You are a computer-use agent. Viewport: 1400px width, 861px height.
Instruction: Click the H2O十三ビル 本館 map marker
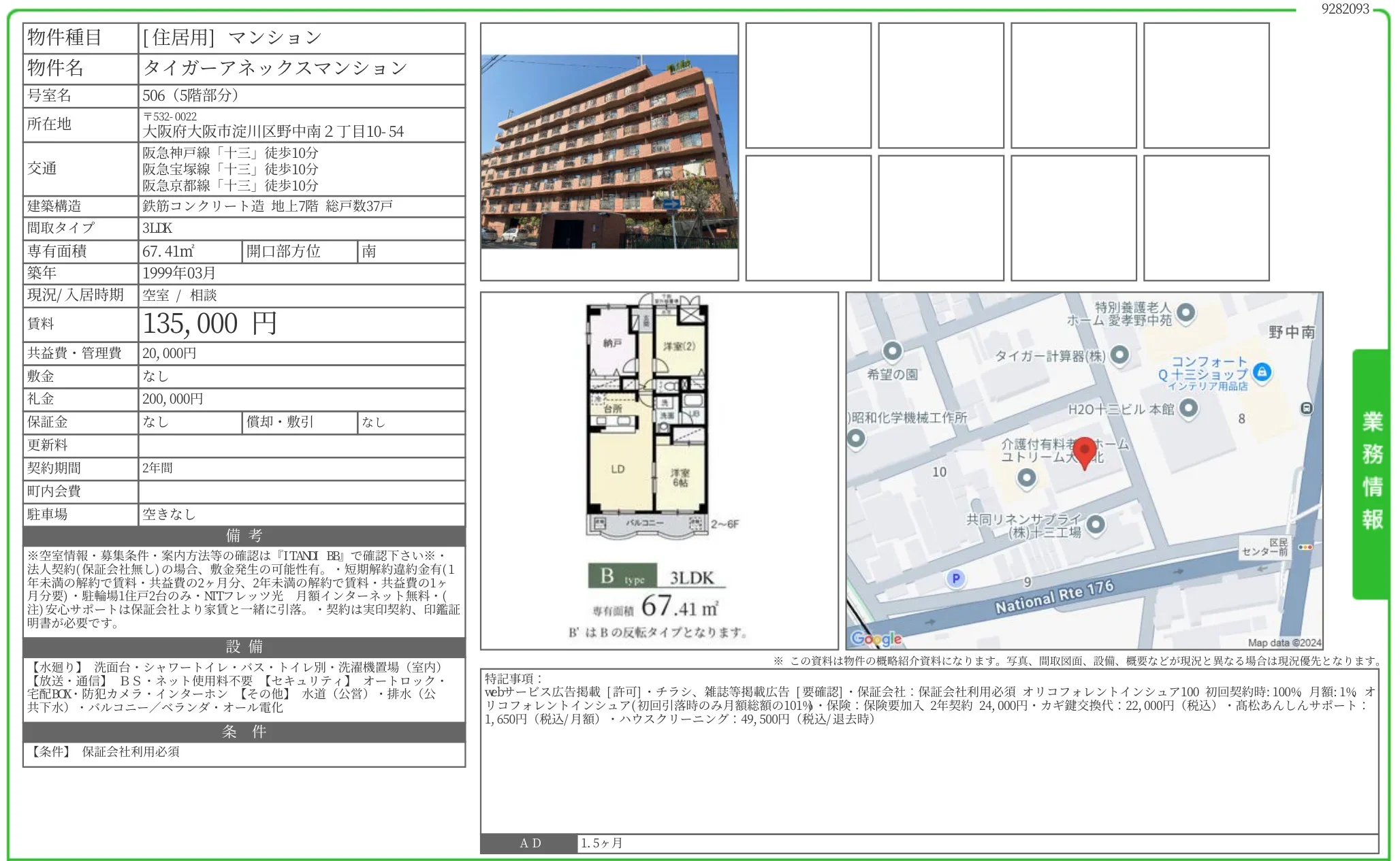point(1188,408)
